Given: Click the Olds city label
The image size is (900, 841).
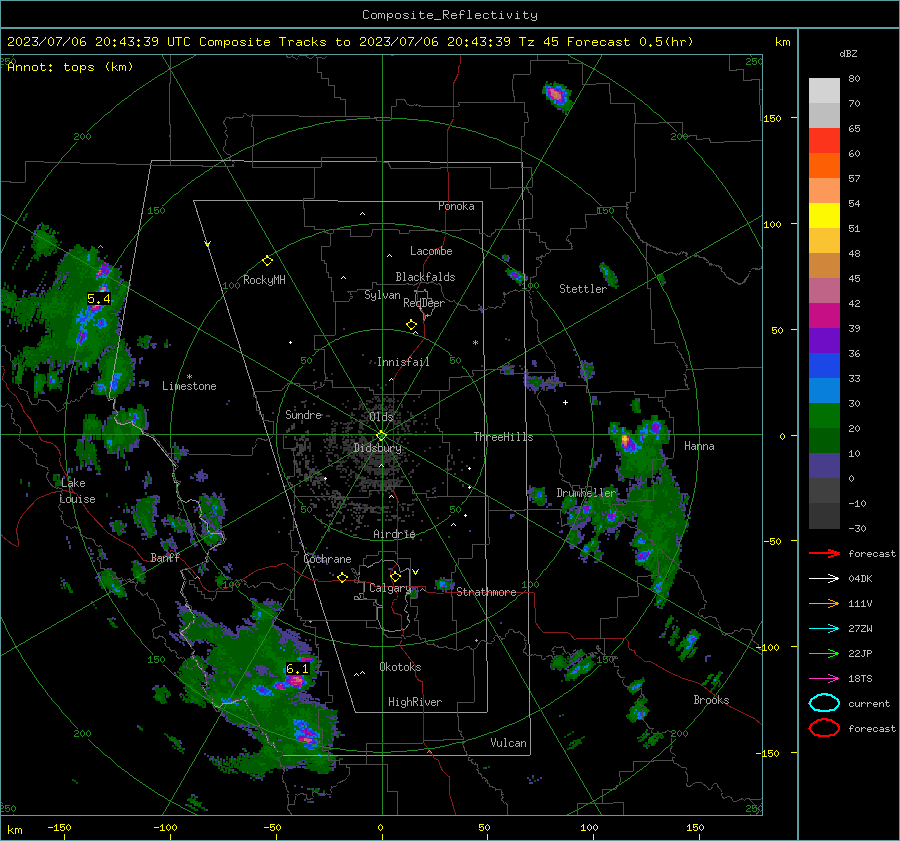Looking at the screenshot, I should (x=381, y=417).
